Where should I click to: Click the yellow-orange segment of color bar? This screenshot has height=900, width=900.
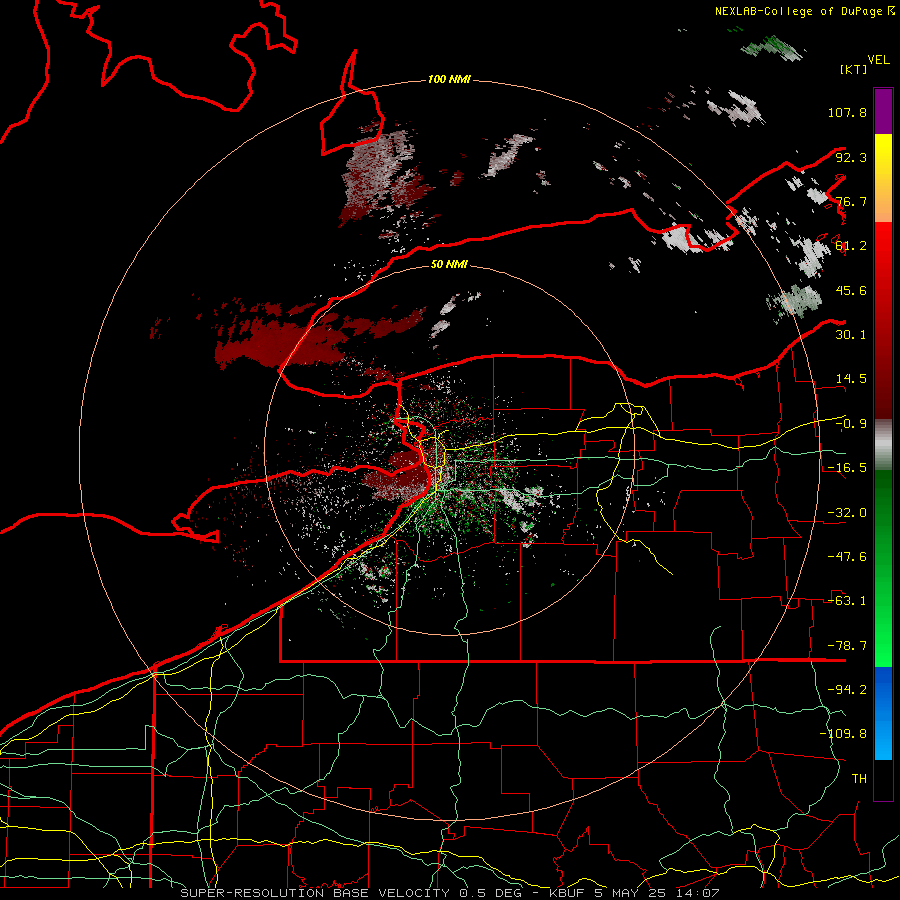coord(883,178)
